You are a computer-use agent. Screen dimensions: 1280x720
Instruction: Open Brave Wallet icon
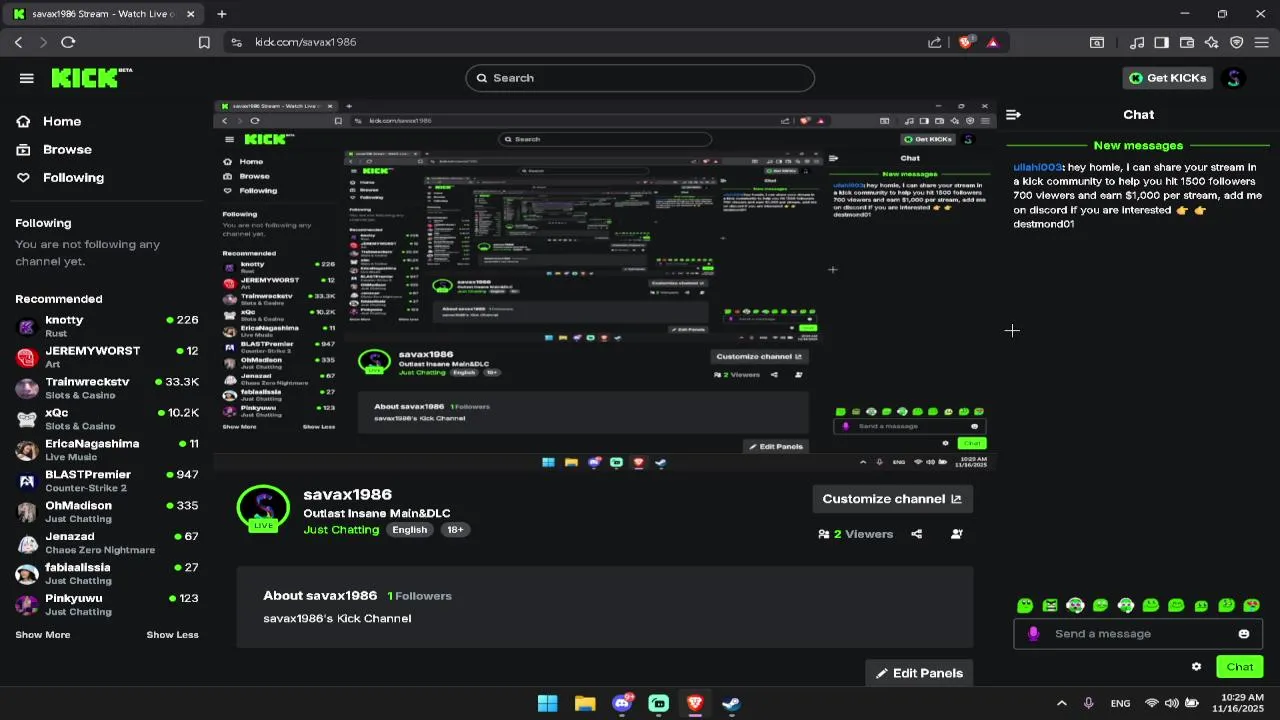(1187, 42)
